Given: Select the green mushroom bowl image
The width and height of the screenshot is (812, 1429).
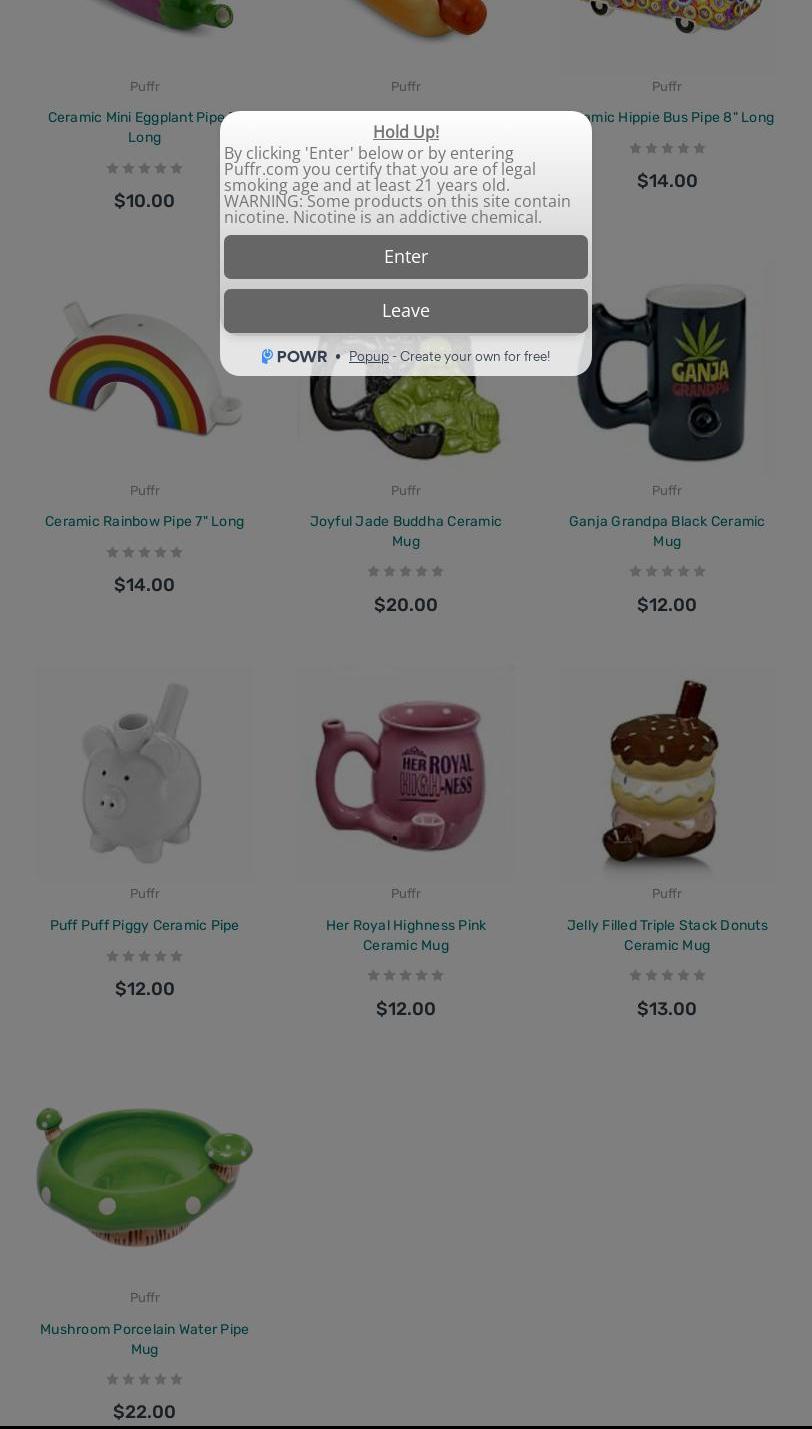Looking at the screenshot, I should coord(144,1178).
